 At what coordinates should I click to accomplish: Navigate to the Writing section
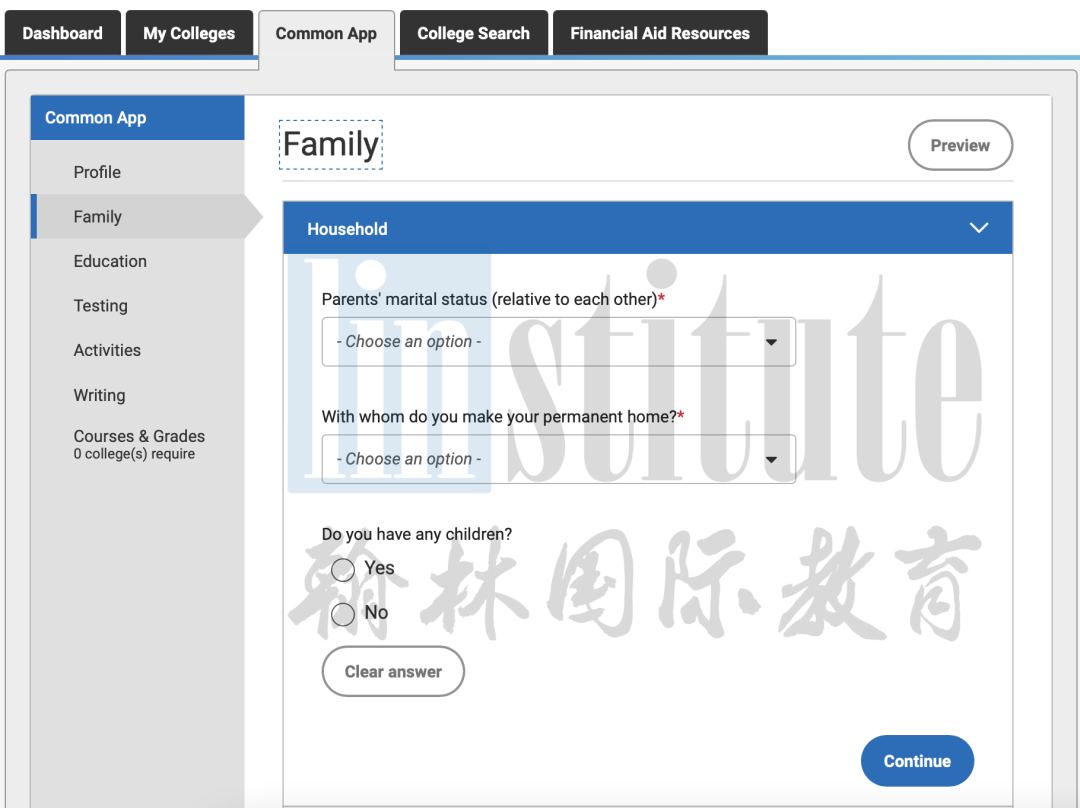click(x=100, y=395)
